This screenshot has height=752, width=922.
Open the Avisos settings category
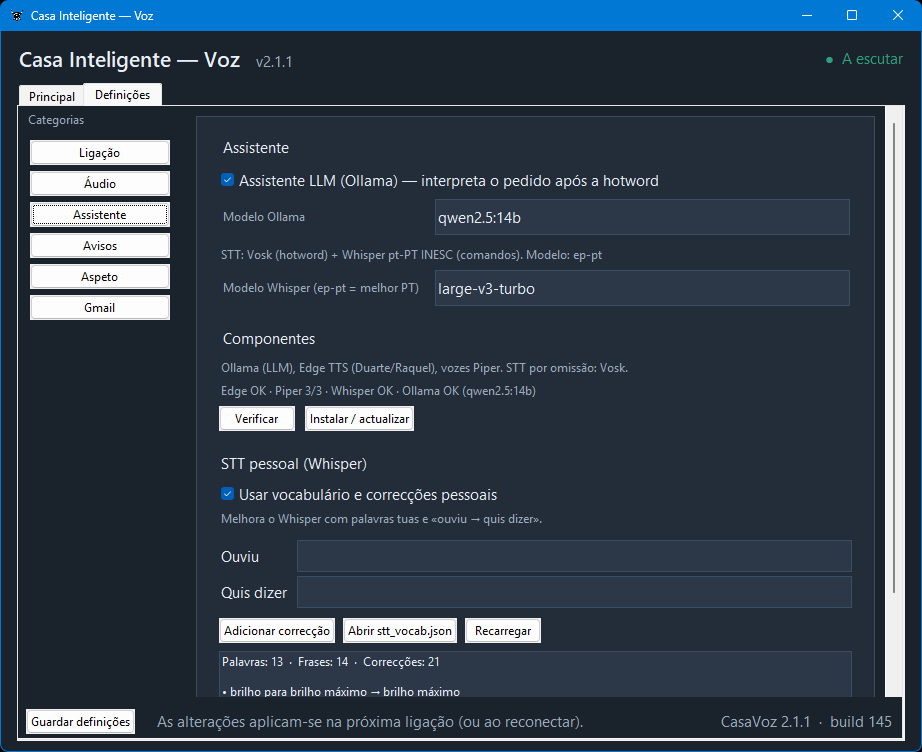(100, 246)
